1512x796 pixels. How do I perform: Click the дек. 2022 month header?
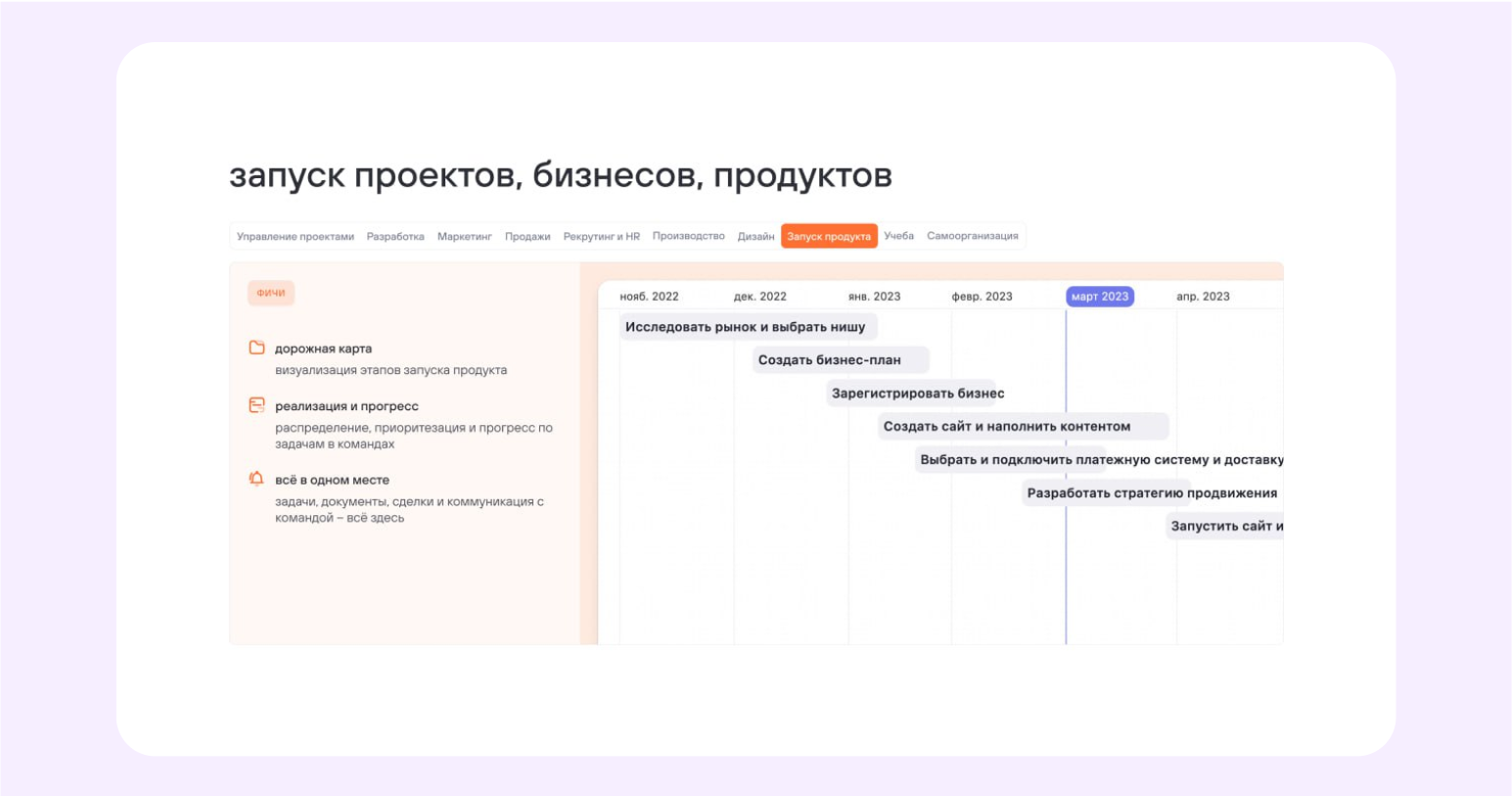(x=760, y=297)
